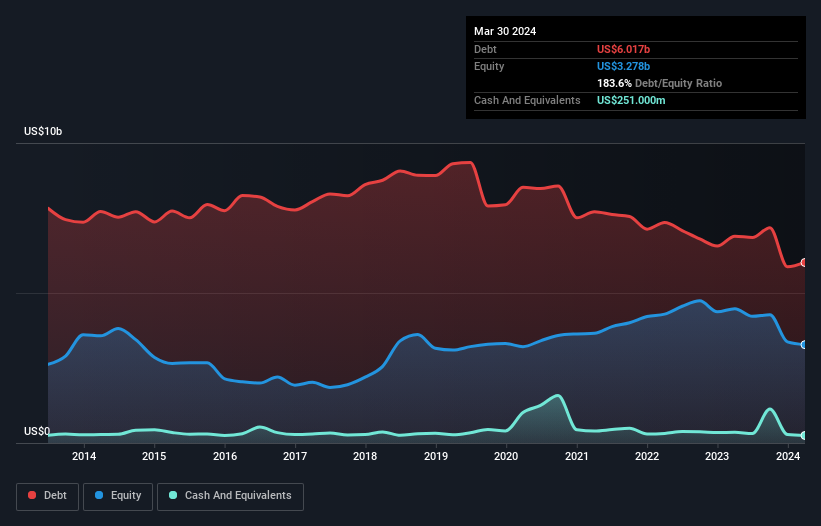
Task: Click the teal Cash legend dot
Action: pyautogui.click(x=173, y=495)
